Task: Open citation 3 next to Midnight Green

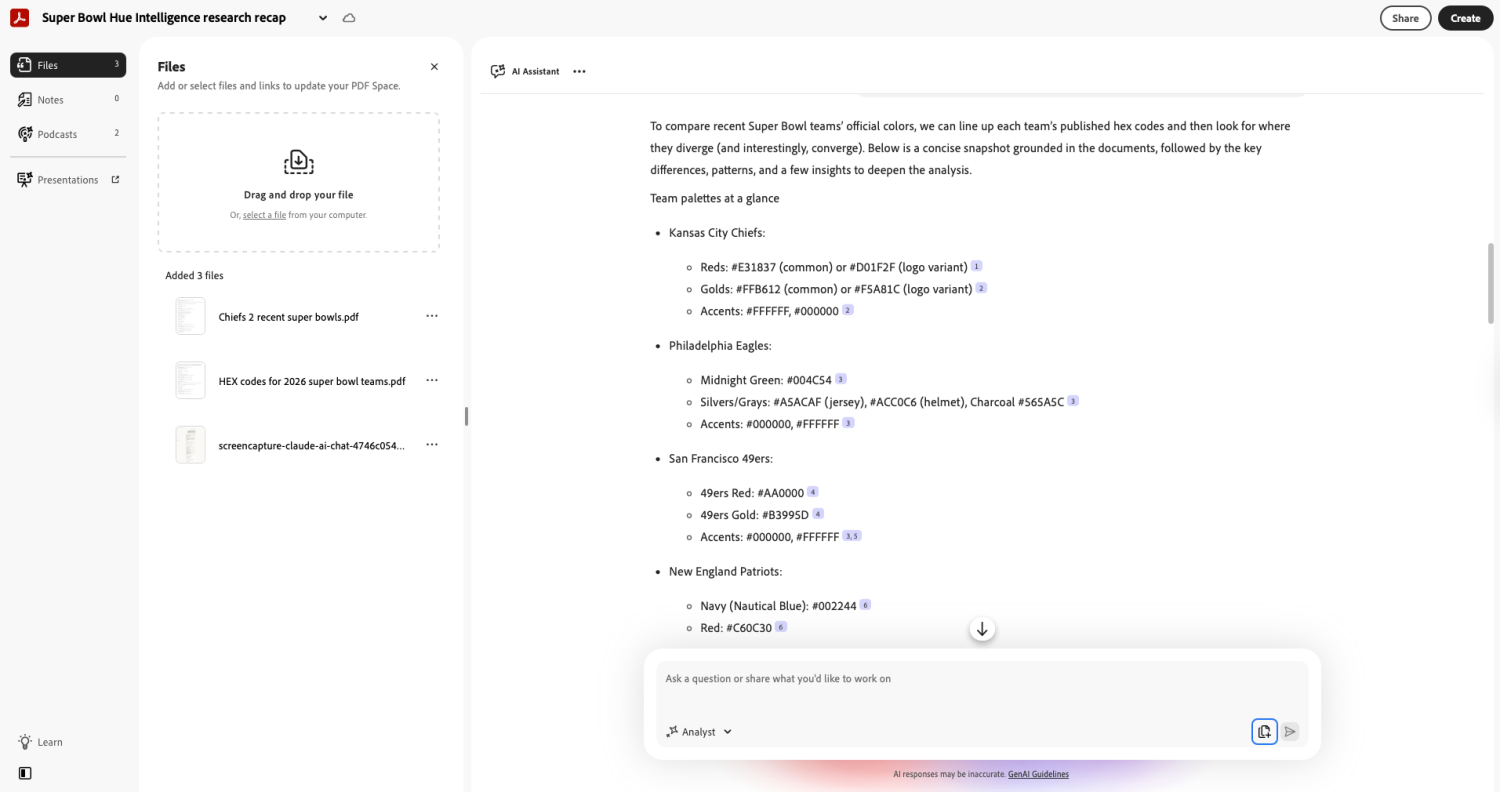Action: coord(841,379)
